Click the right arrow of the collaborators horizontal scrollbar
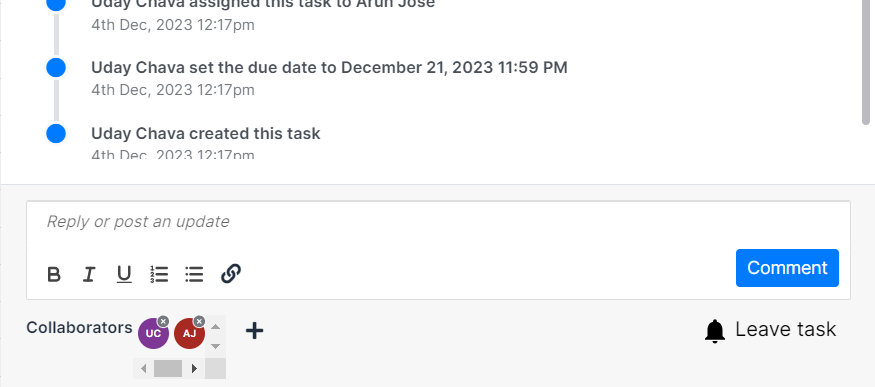Image resolution: width=875 pixels, height=387 pixels. pos(194,369)
